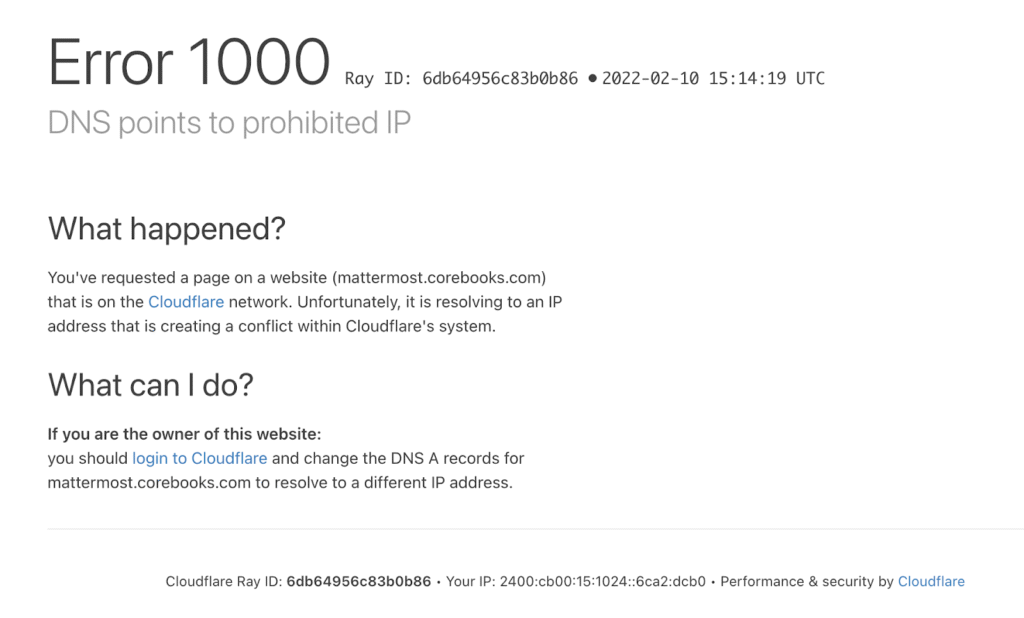
Task: Open the Cloudflare link in the footer
Action: pos(931,581)
